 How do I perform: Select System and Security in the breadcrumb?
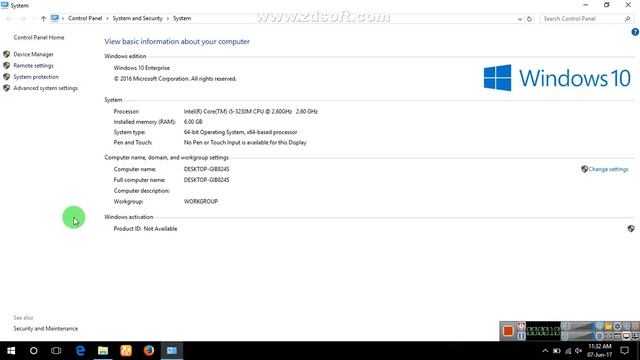[138, 18]
